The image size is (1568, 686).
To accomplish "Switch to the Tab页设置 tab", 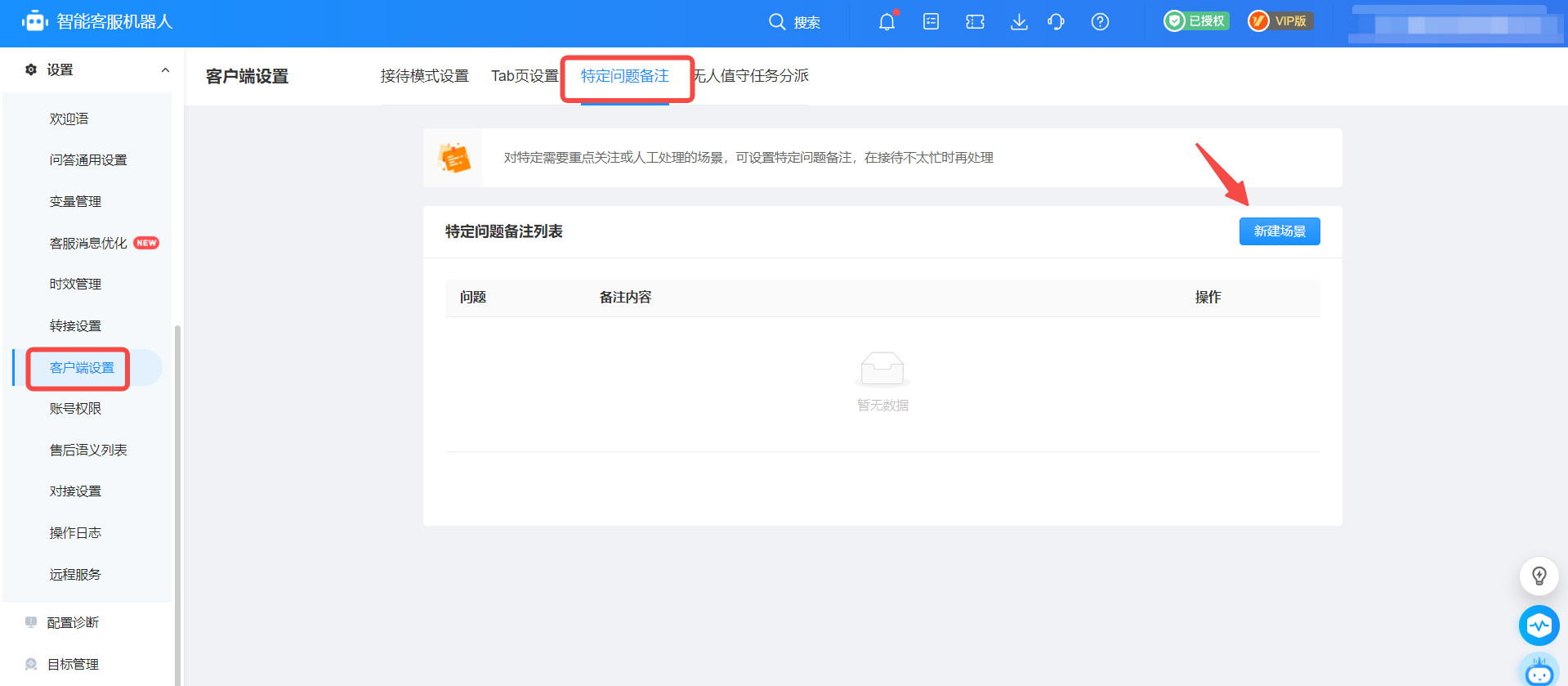I will [525, 76].
